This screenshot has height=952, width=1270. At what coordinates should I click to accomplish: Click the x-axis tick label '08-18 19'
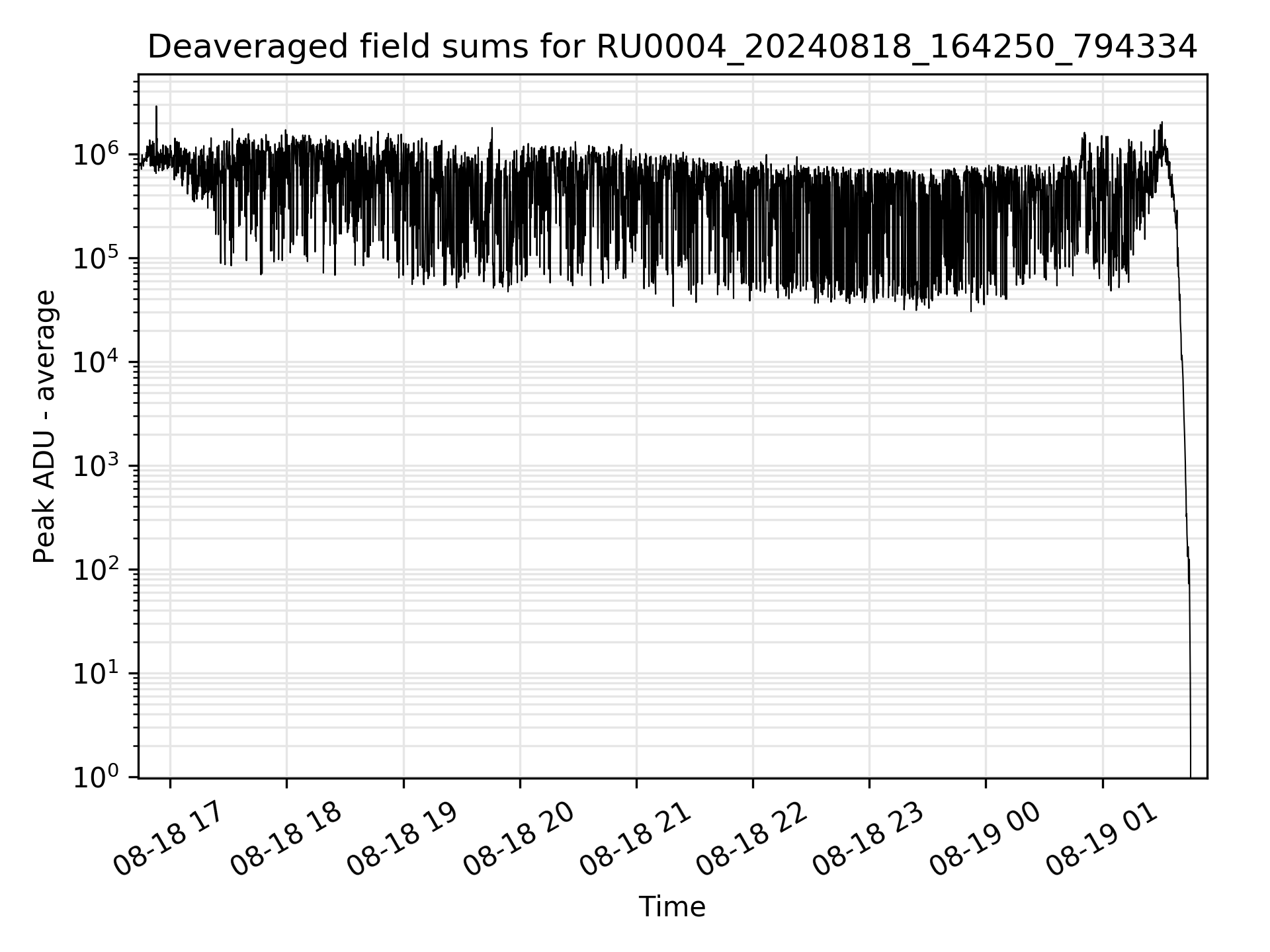402,840
